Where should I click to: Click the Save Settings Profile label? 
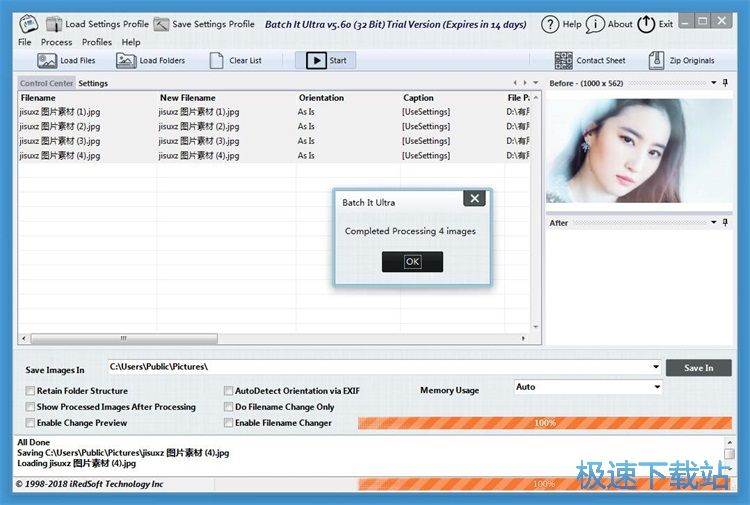213,24
